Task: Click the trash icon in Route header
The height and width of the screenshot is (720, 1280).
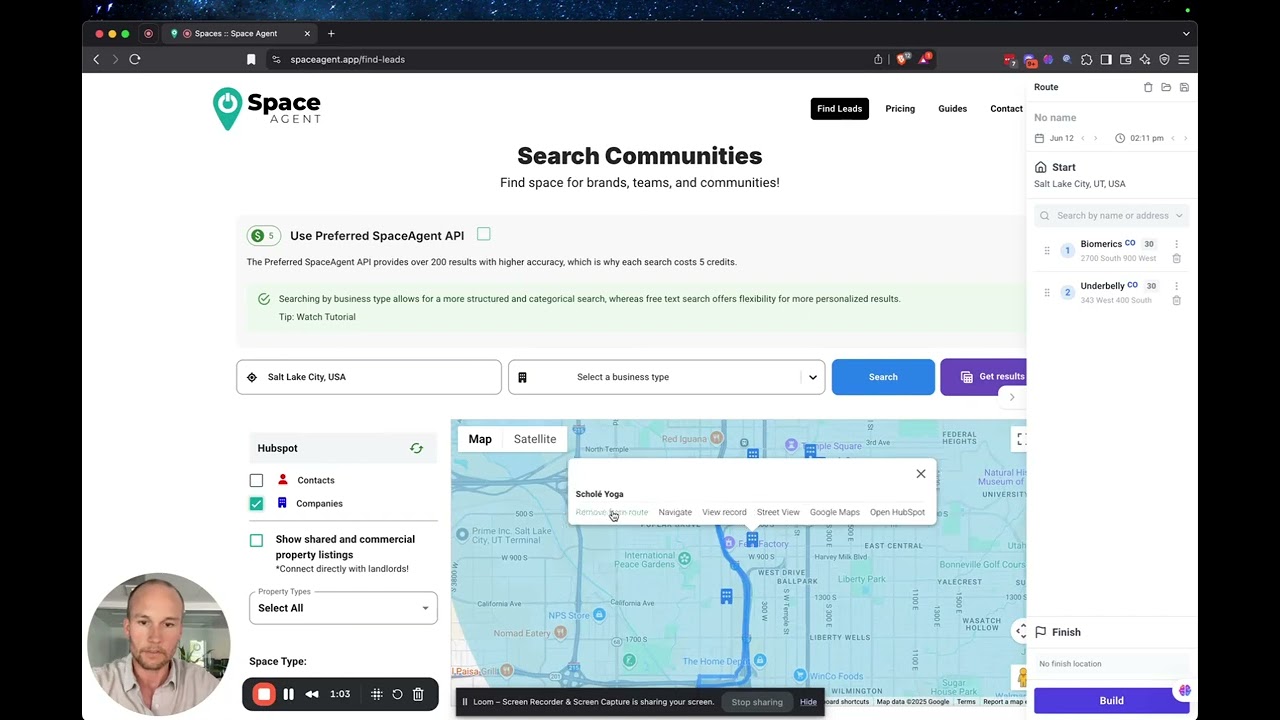Action: 1148,87
